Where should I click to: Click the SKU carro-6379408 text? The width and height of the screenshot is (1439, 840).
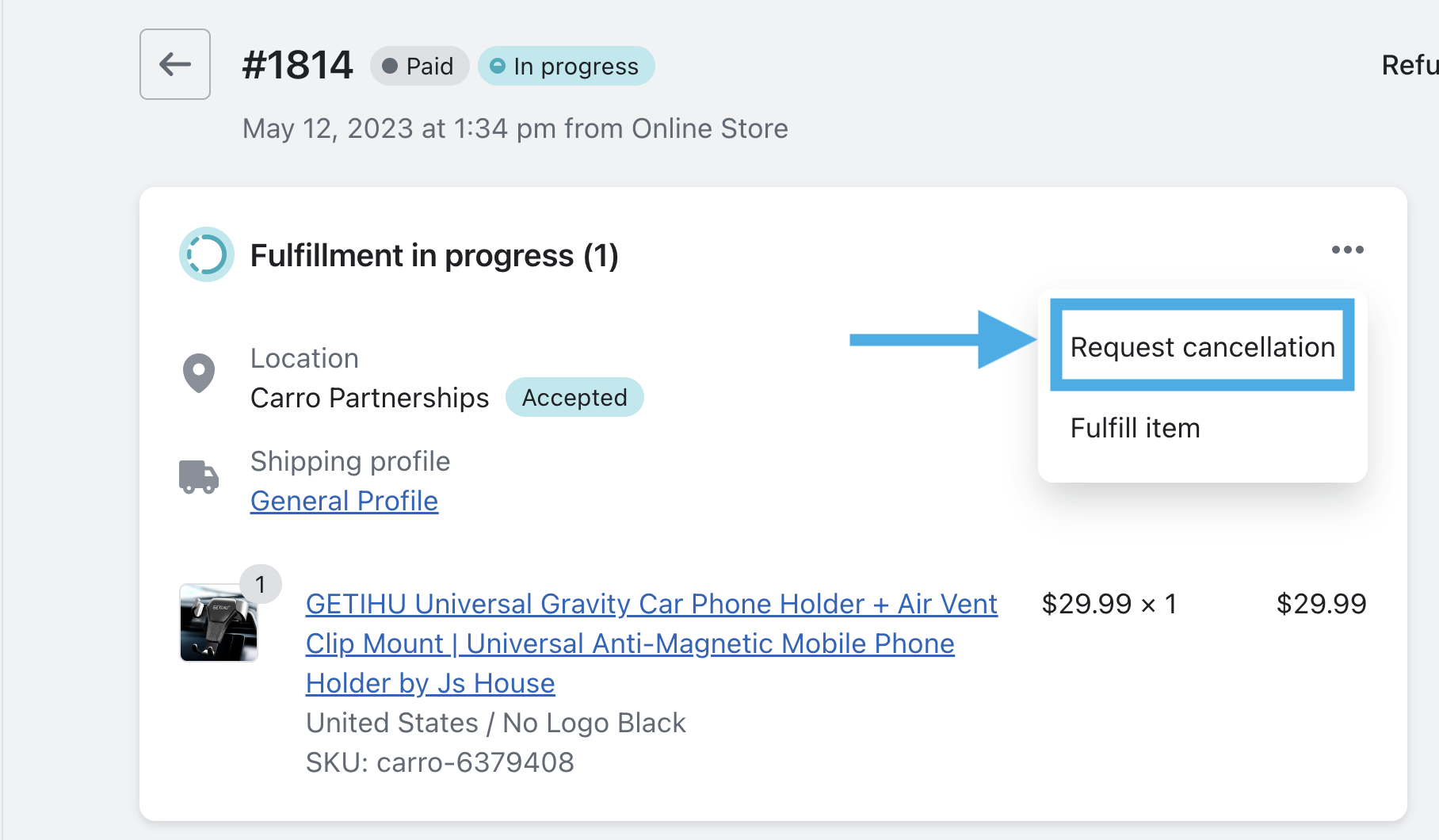[x=440, y=762]
